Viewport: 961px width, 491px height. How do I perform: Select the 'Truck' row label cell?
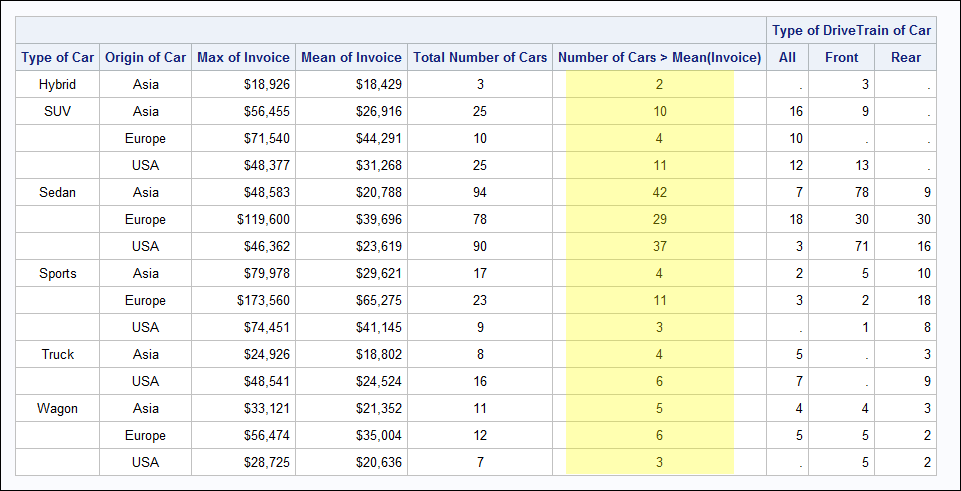[58, 354]
